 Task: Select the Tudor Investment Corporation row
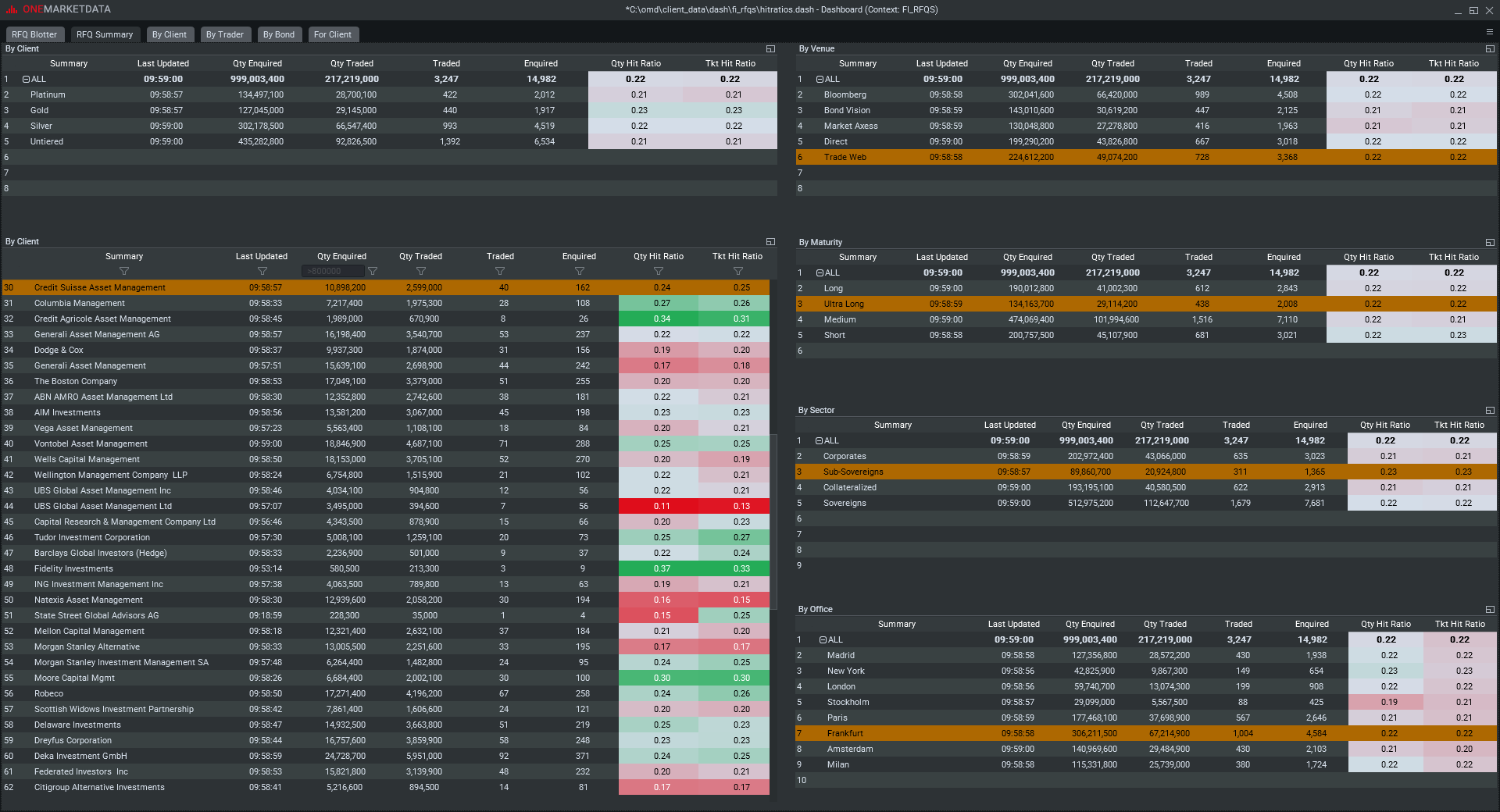[386, 537]
